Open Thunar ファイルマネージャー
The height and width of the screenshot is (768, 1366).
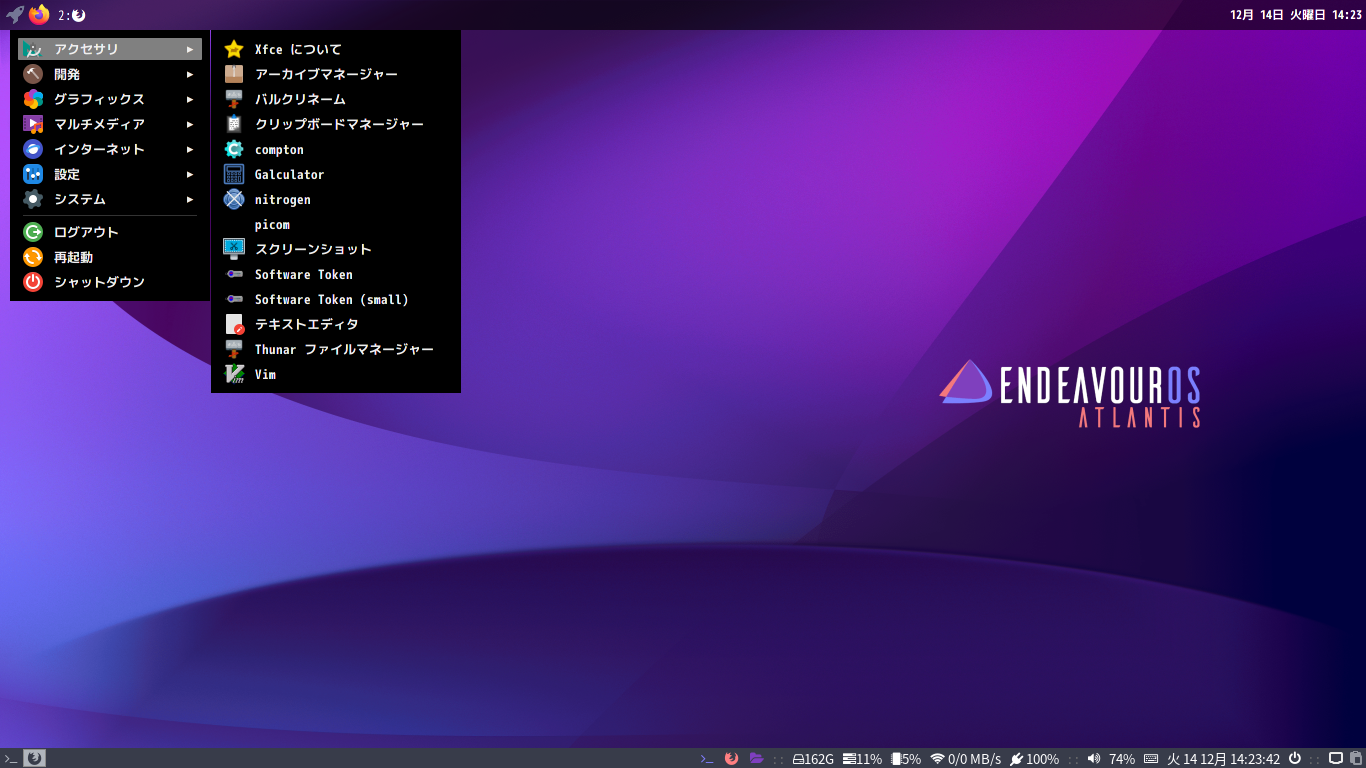pos(336,349)
